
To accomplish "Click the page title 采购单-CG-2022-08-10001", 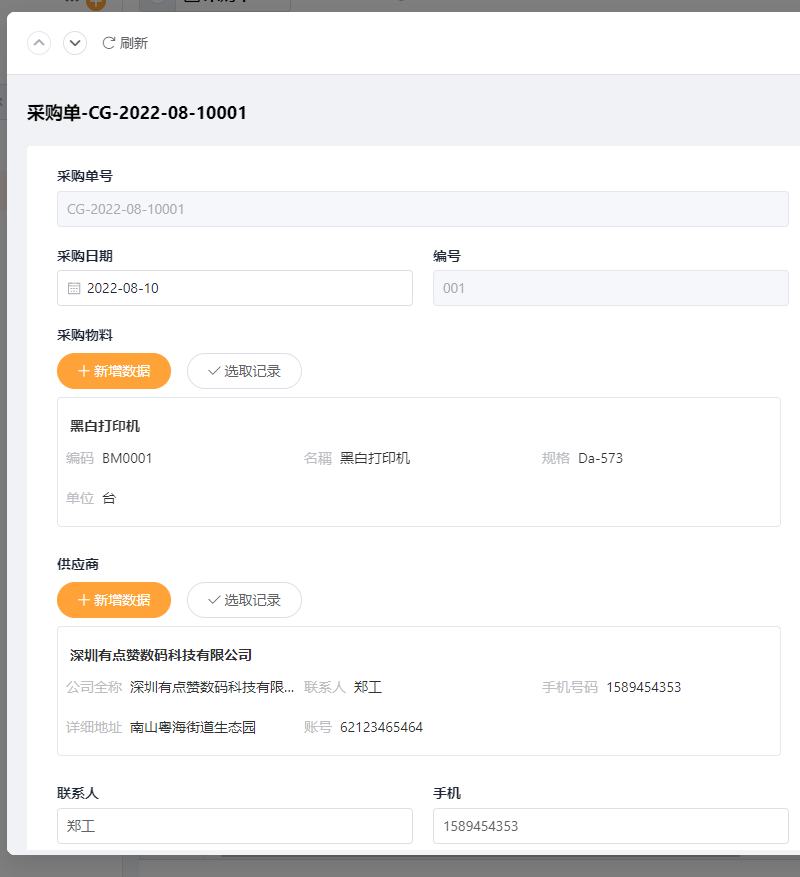I will [x=137, y=113].
